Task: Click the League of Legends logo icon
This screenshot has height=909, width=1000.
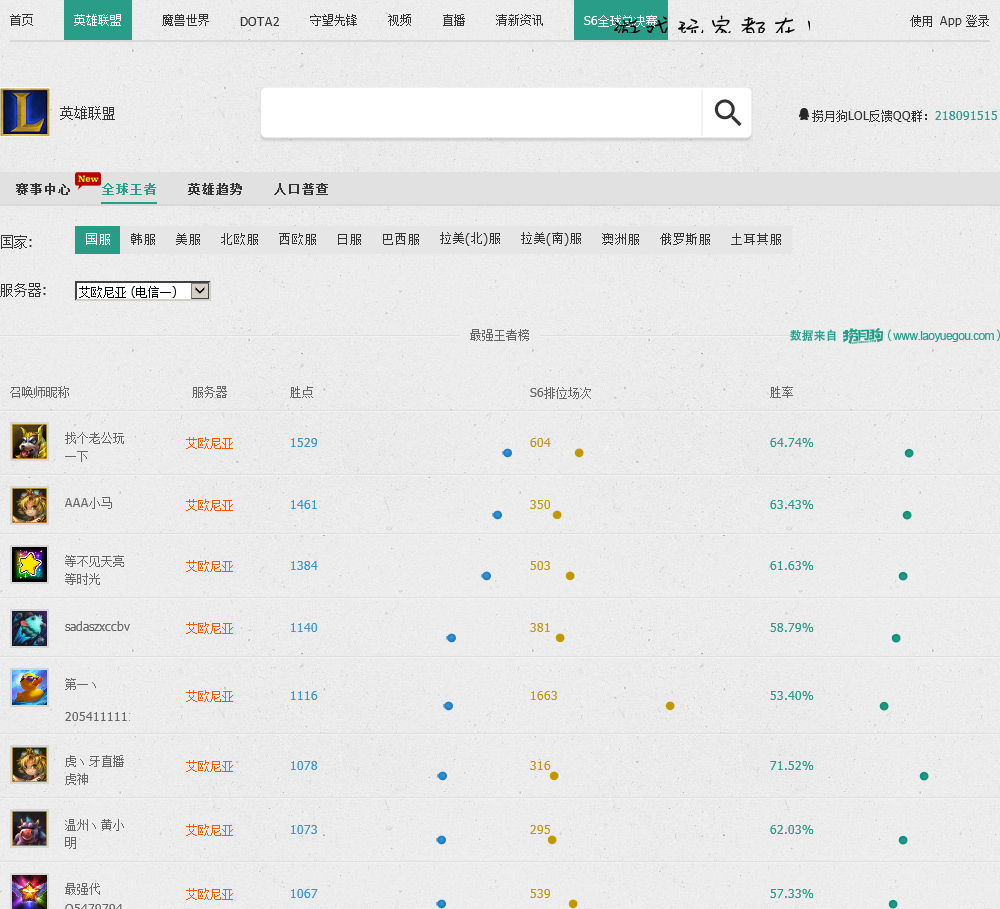Action: click(x=25, y=112)
